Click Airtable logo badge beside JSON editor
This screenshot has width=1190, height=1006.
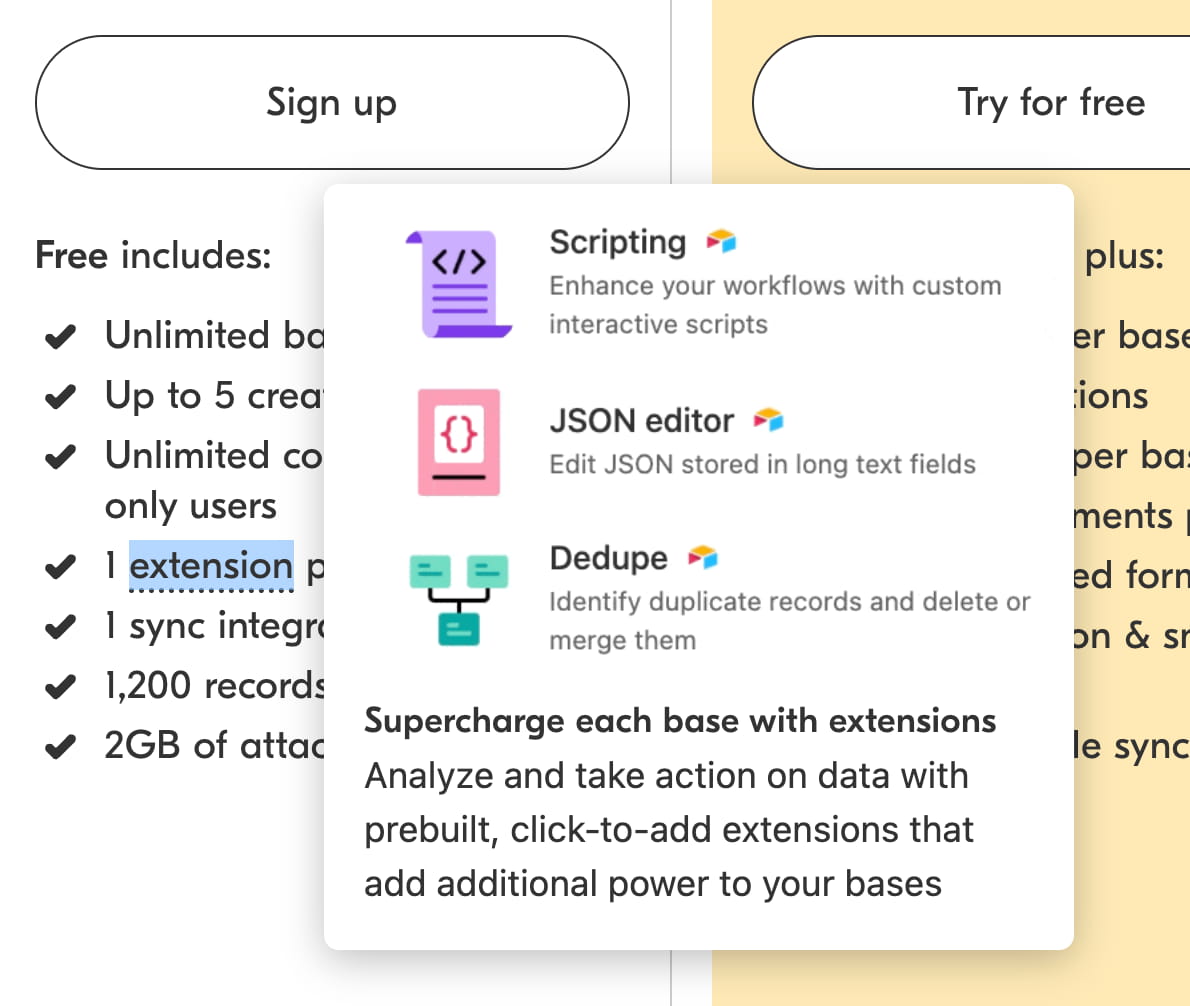(768, 420)
